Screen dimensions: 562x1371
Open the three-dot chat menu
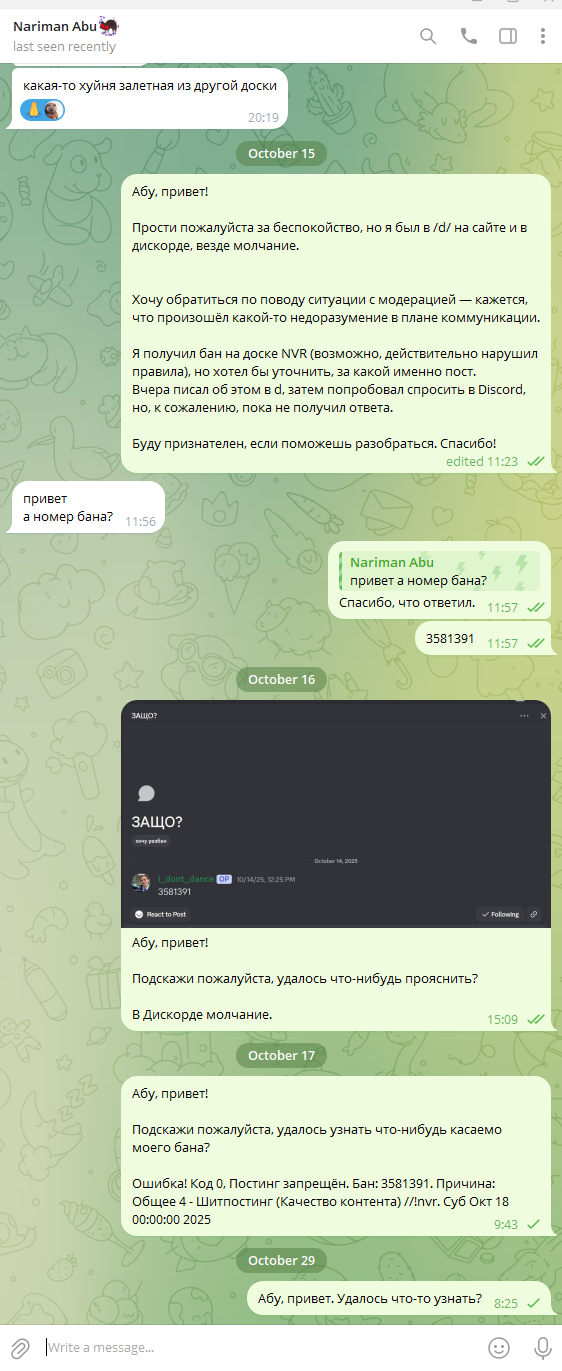[x=543, y=36]
